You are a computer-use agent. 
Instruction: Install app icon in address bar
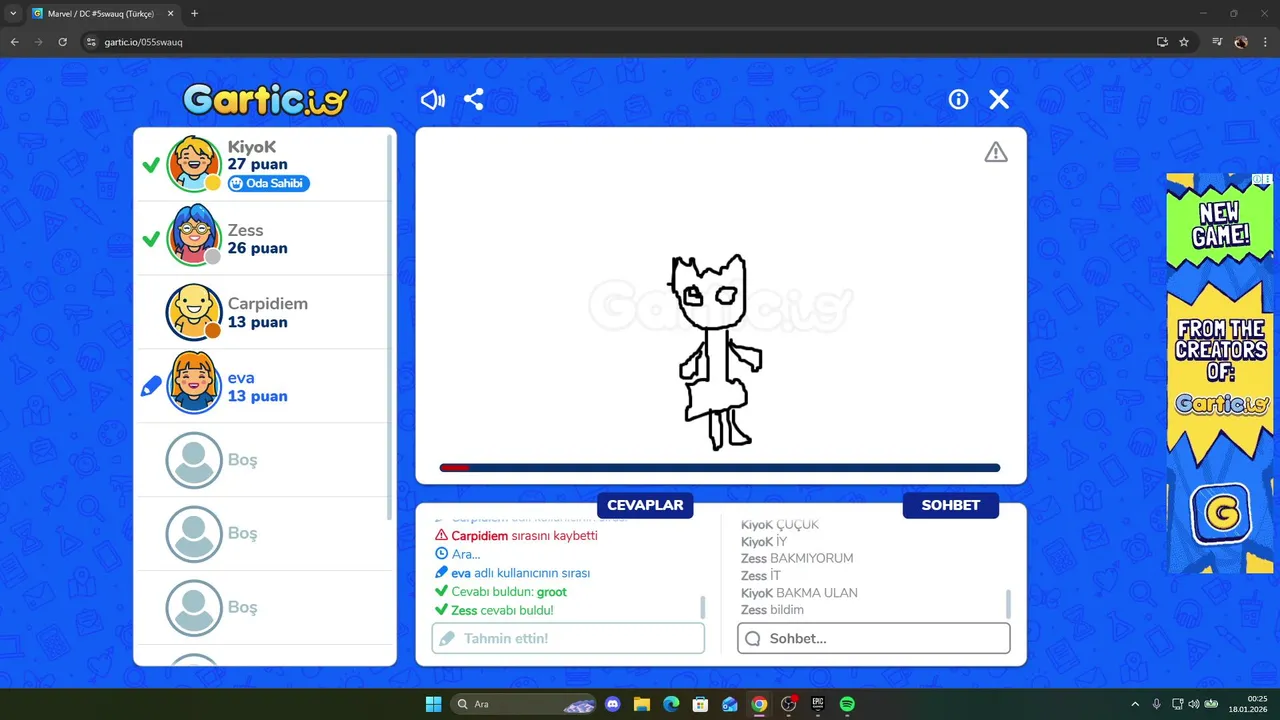1162,42
